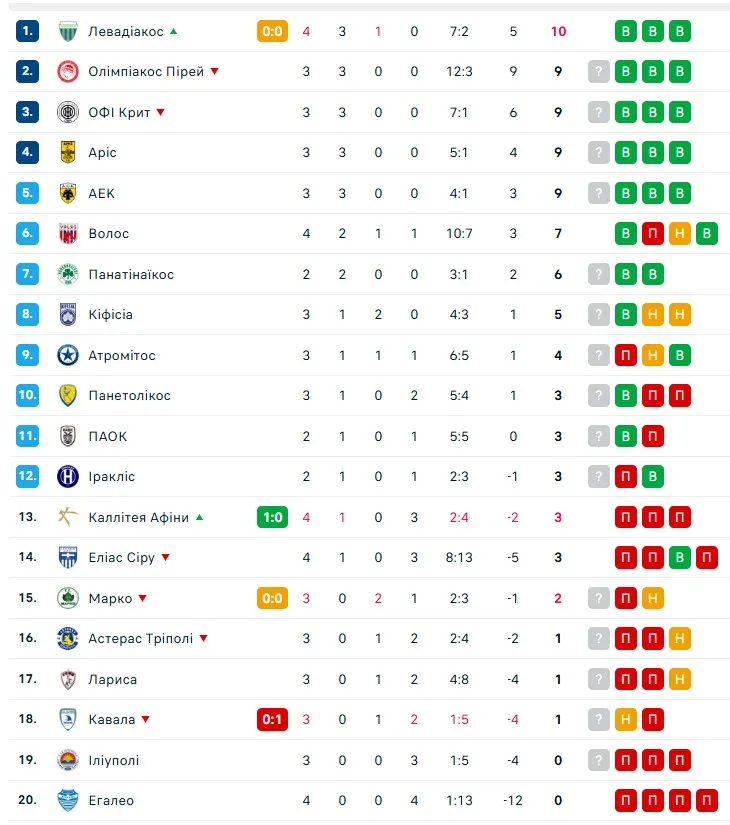Screen dimensions: 730x825
Task: Click Левадіакос live score 0:0 badge
Action: (272, 31)
